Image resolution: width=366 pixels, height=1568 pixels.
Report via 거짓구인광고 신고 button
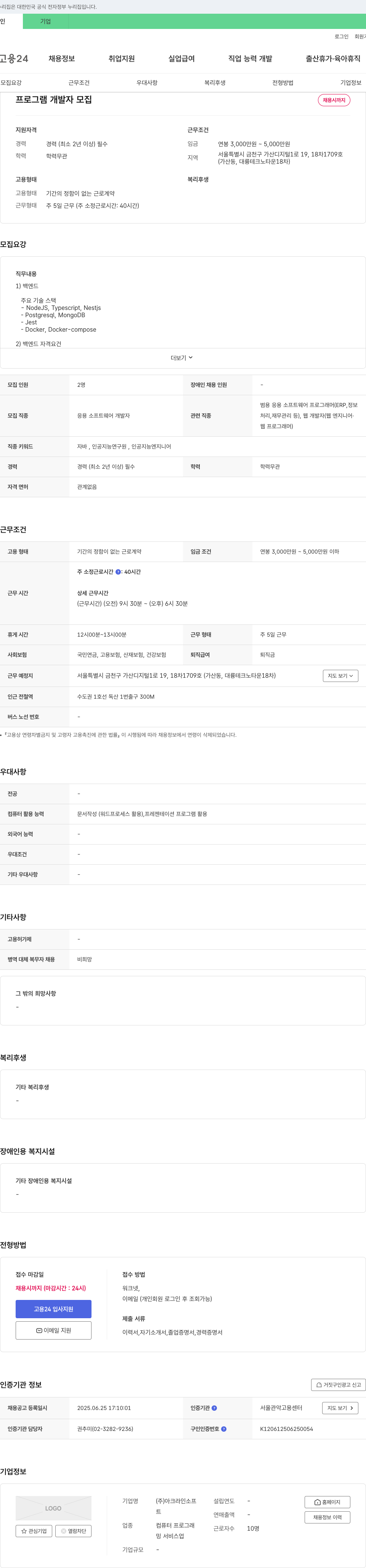tap(338, 1385)
